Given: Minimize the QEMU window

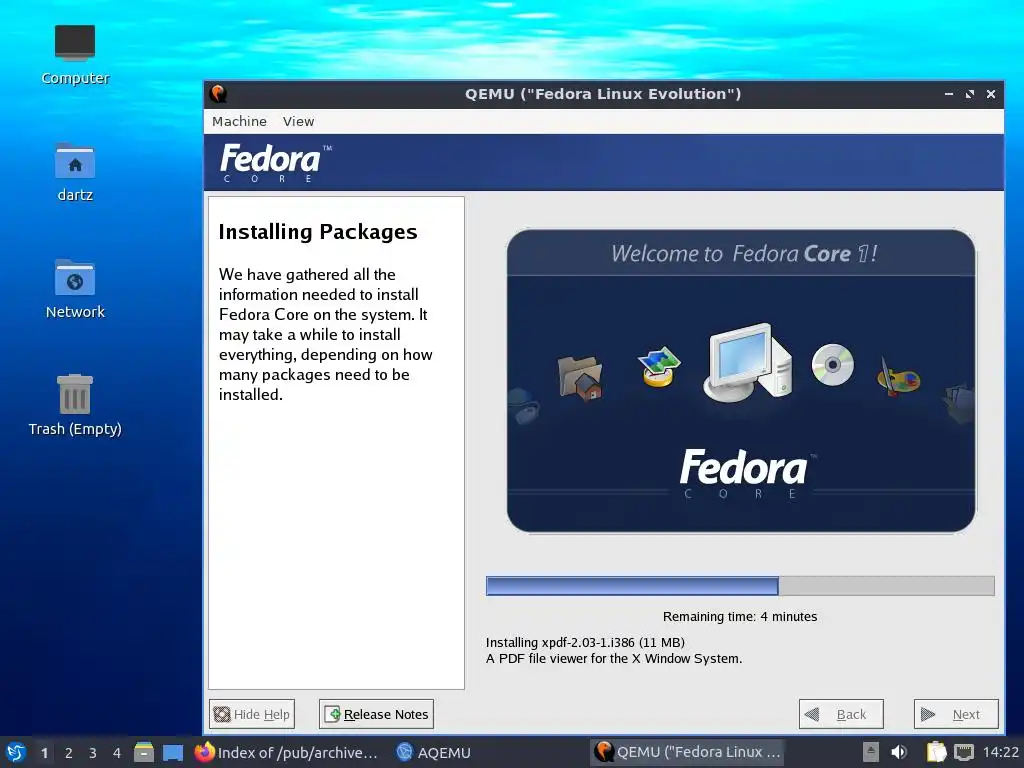Looking at the screenshot, I should point(949,94).
